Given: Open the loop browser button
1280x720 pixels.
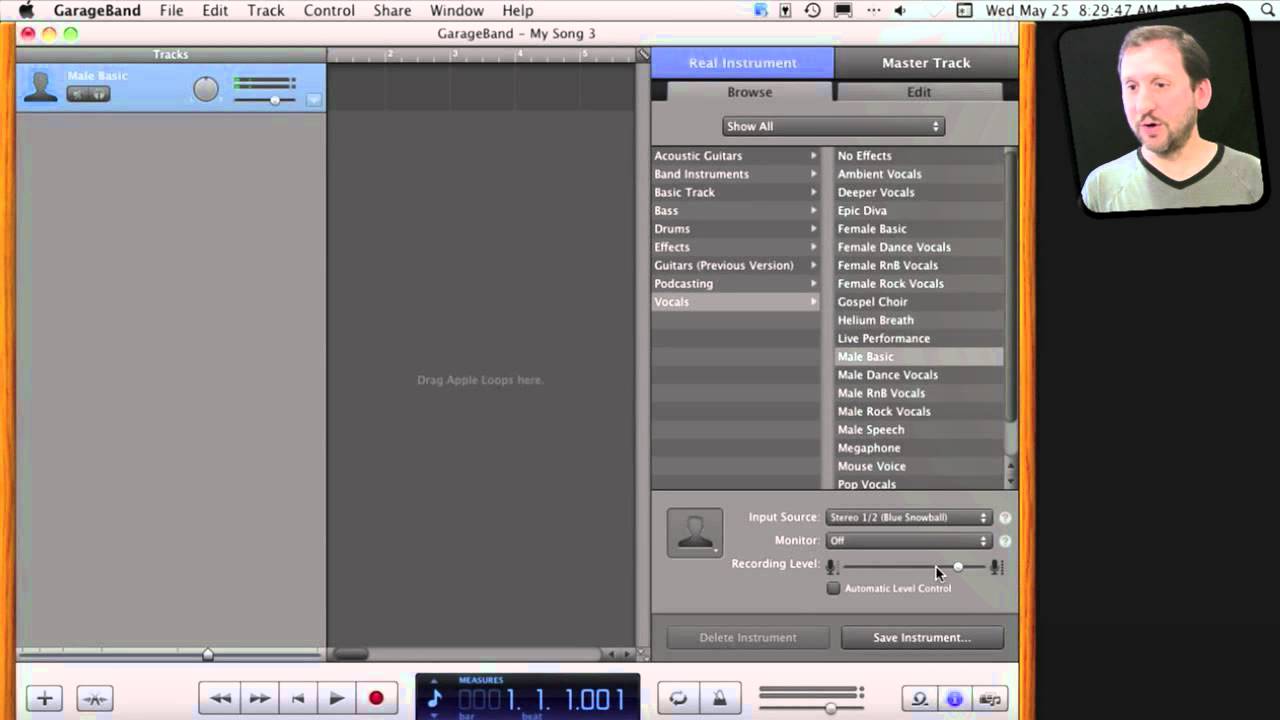Looking at the screenshot, I should tap(919, 698).
